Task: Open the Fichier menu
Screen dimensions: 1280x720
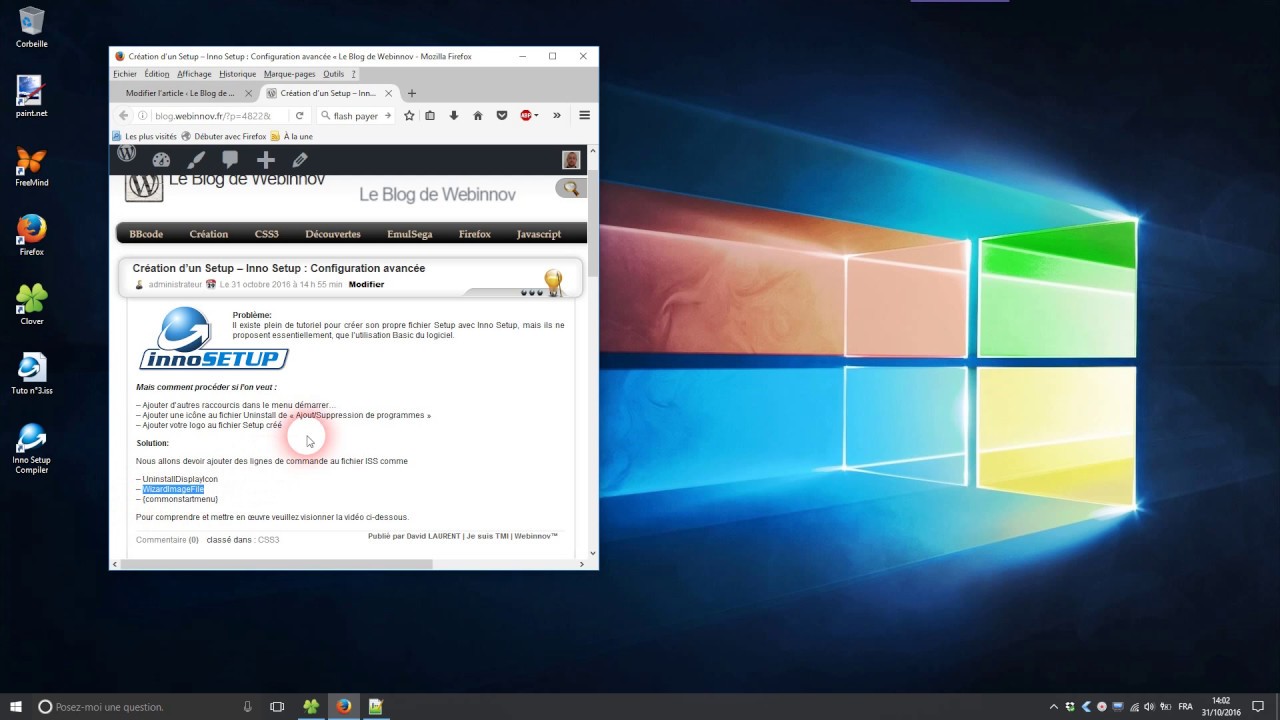Action: click(x=125, y=74)
